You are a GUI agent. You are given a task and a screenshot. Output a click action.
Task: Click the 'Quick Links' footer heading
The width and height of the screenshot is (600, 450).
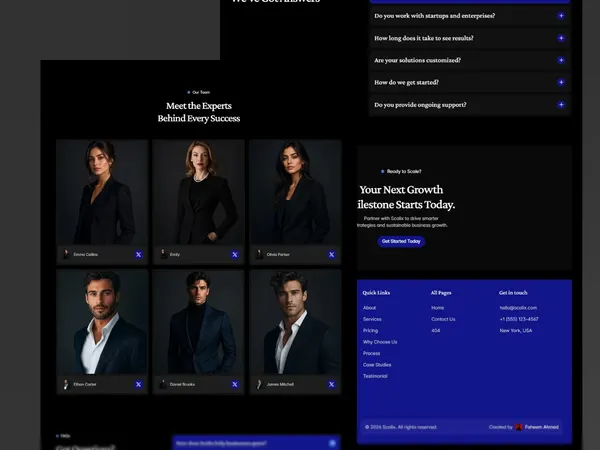[x=376, y=293]
